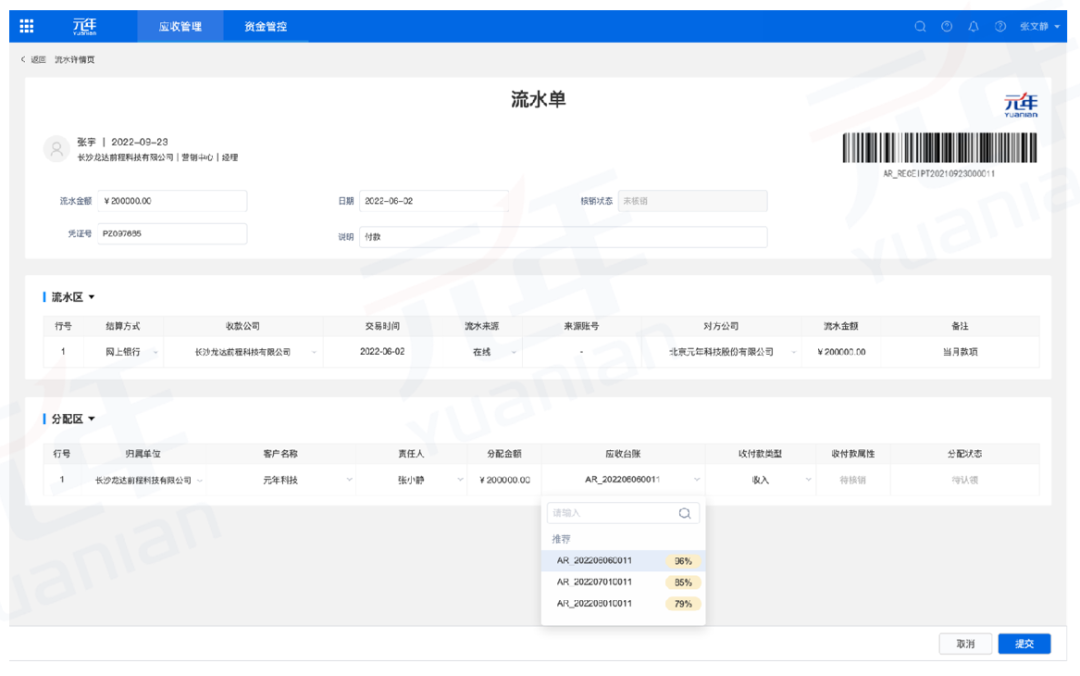Click the 元年 logo in header
This screenshot has width=1080, height=676.
click(85, 26)
